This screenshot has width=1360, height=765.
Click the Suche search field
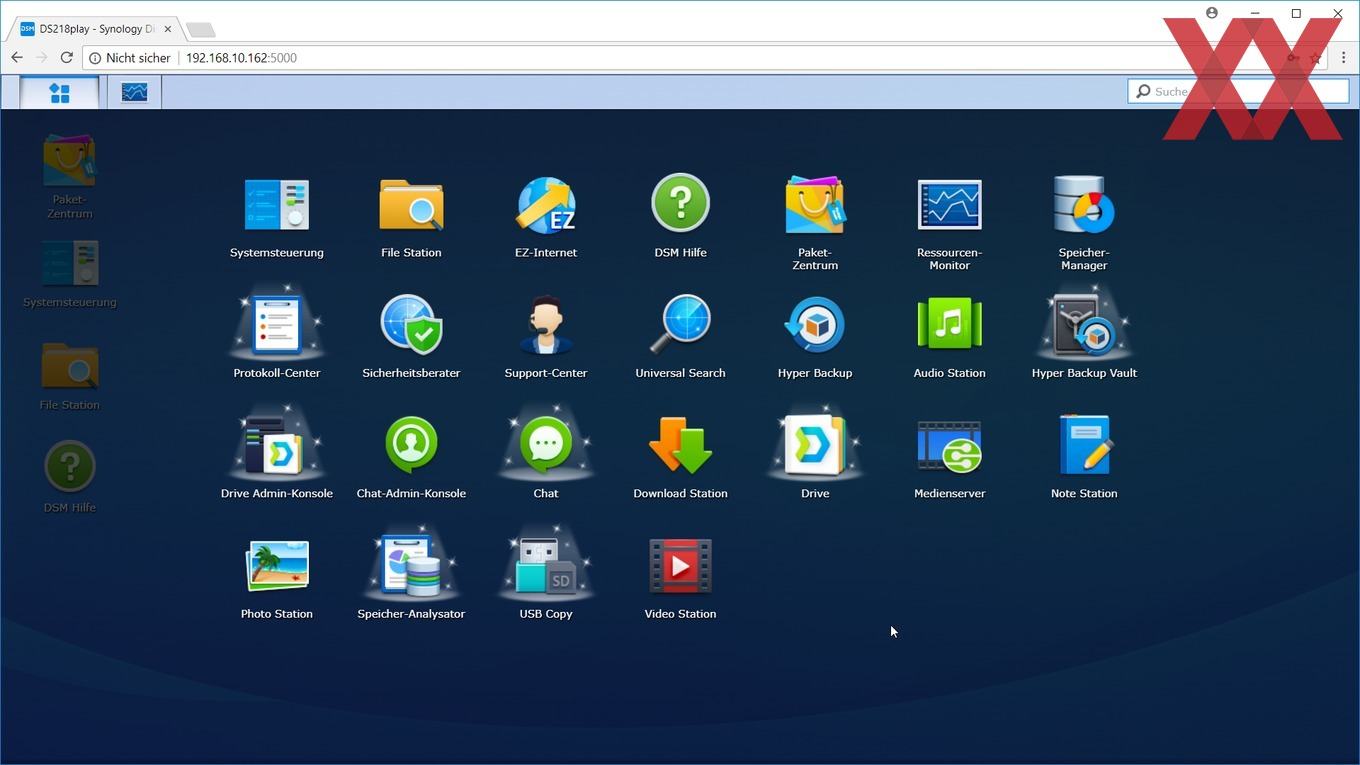click(x=1238, y=91)
